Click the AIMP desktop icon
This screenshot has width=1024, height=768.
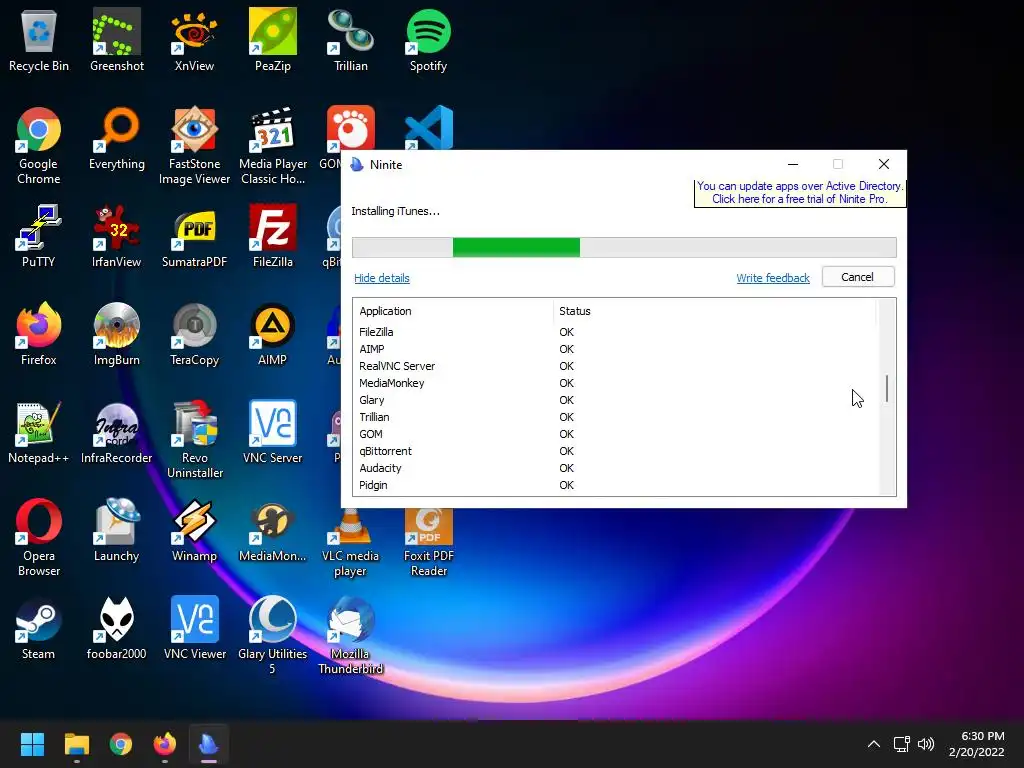(x=272, y=335)
